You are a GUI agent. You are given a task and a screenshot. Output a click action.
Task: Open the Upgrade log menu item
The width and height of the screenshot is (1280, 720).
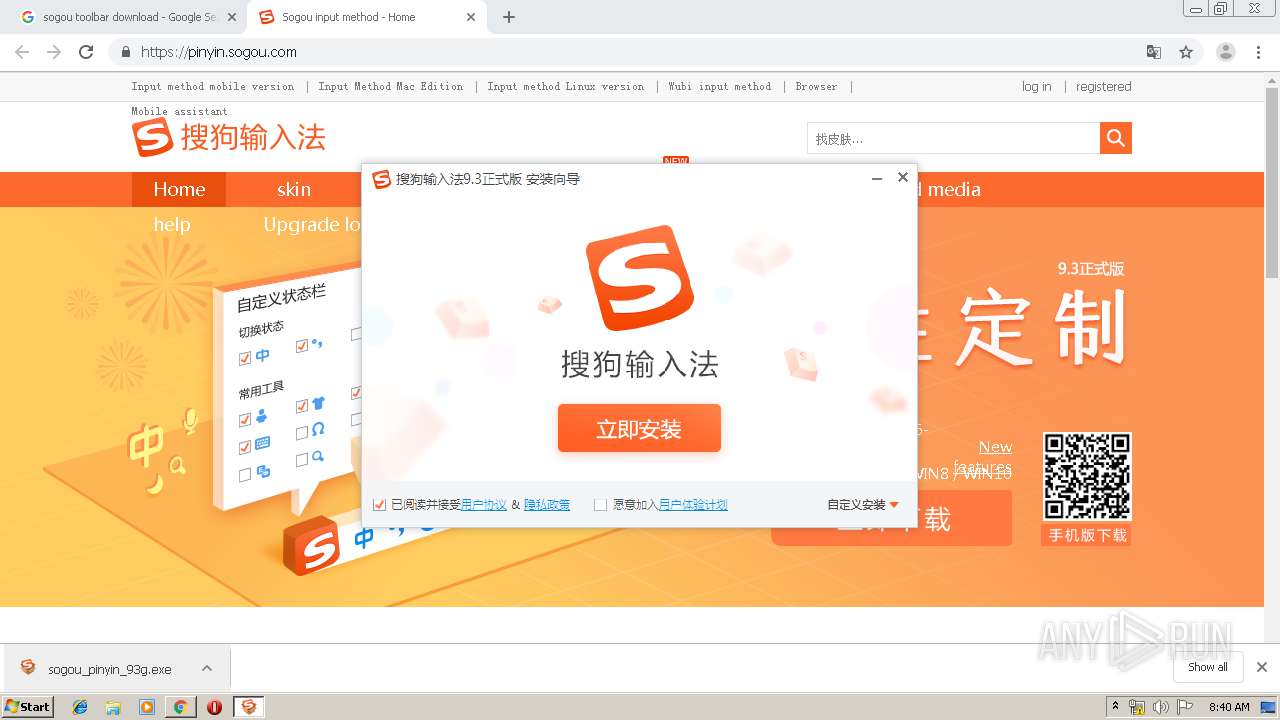coord(311,224)
